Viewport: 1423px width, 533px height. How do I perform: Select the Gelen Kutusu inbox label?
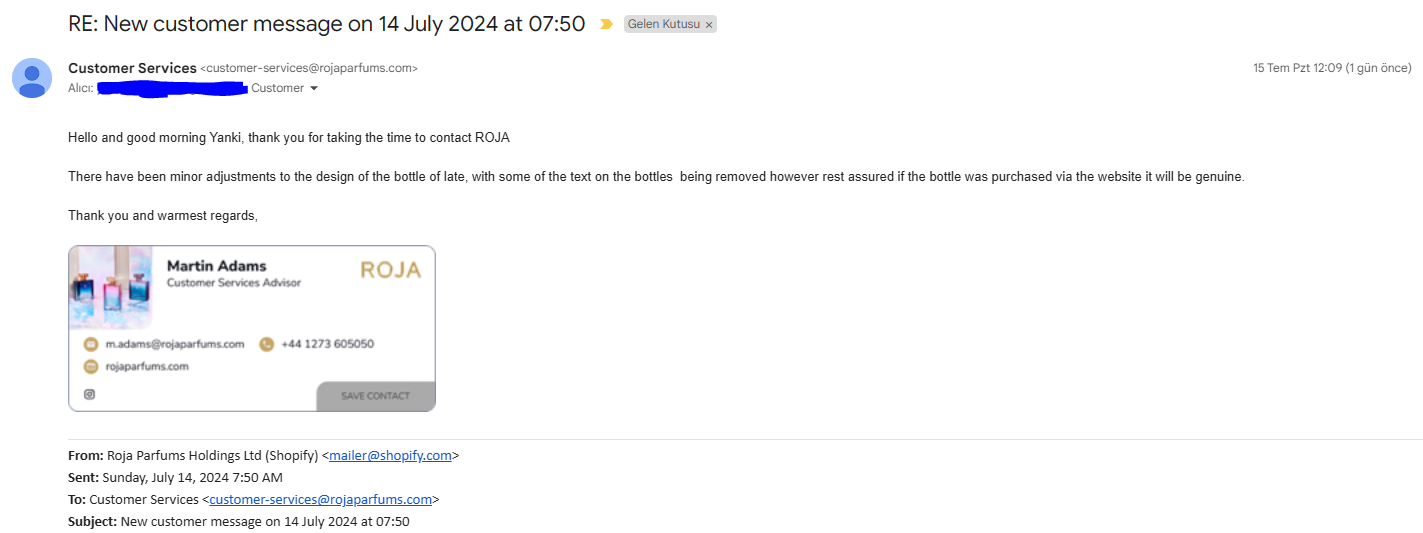662,25
